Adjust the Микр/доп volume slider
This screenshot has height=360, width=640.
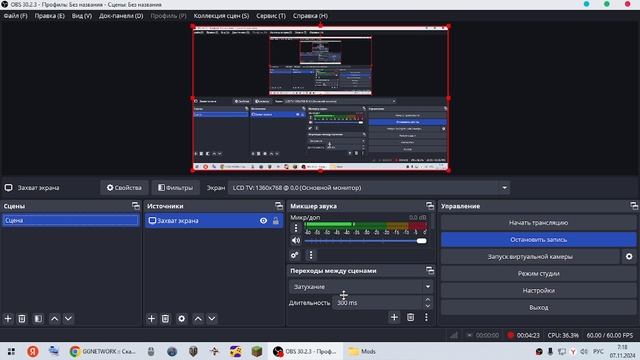pos(365,241)
